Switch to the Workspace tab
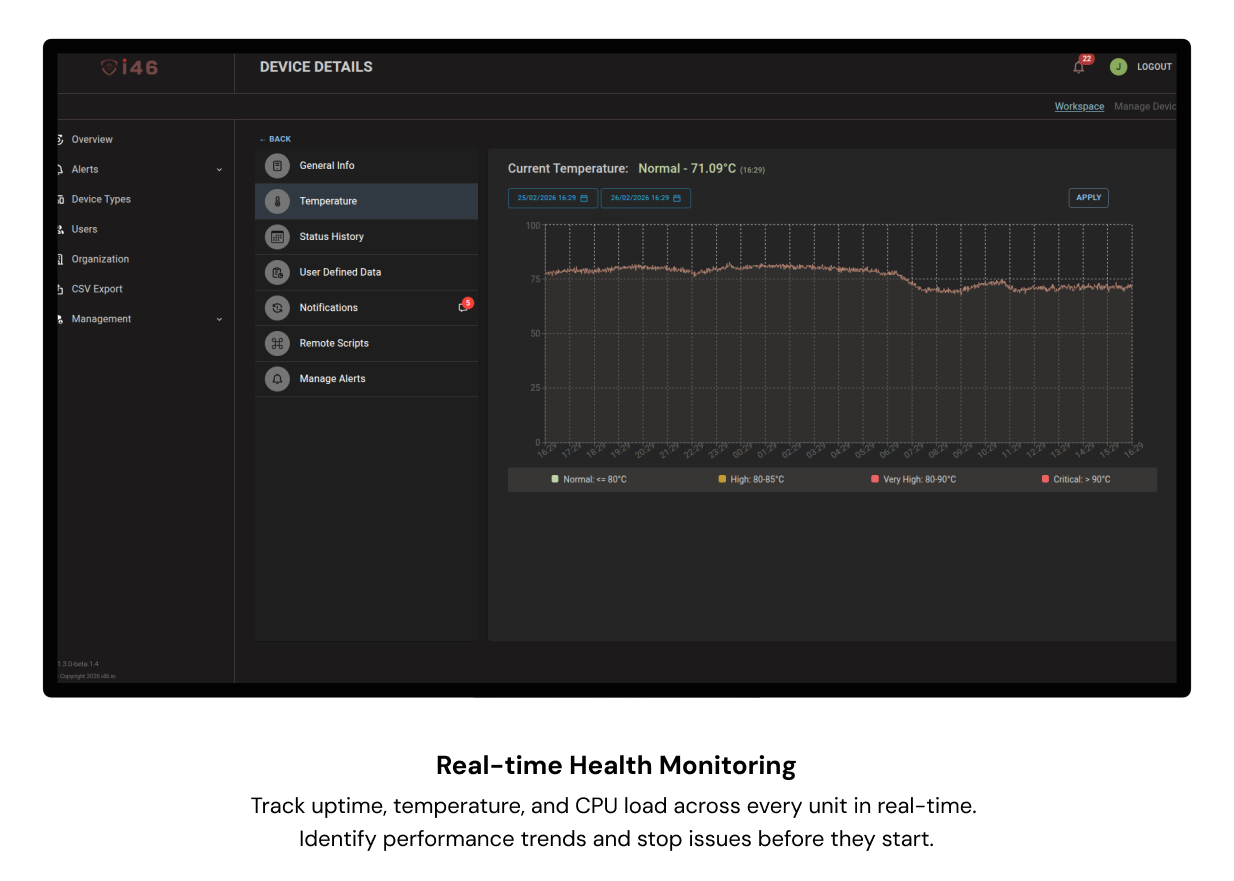 point(1079,107)
